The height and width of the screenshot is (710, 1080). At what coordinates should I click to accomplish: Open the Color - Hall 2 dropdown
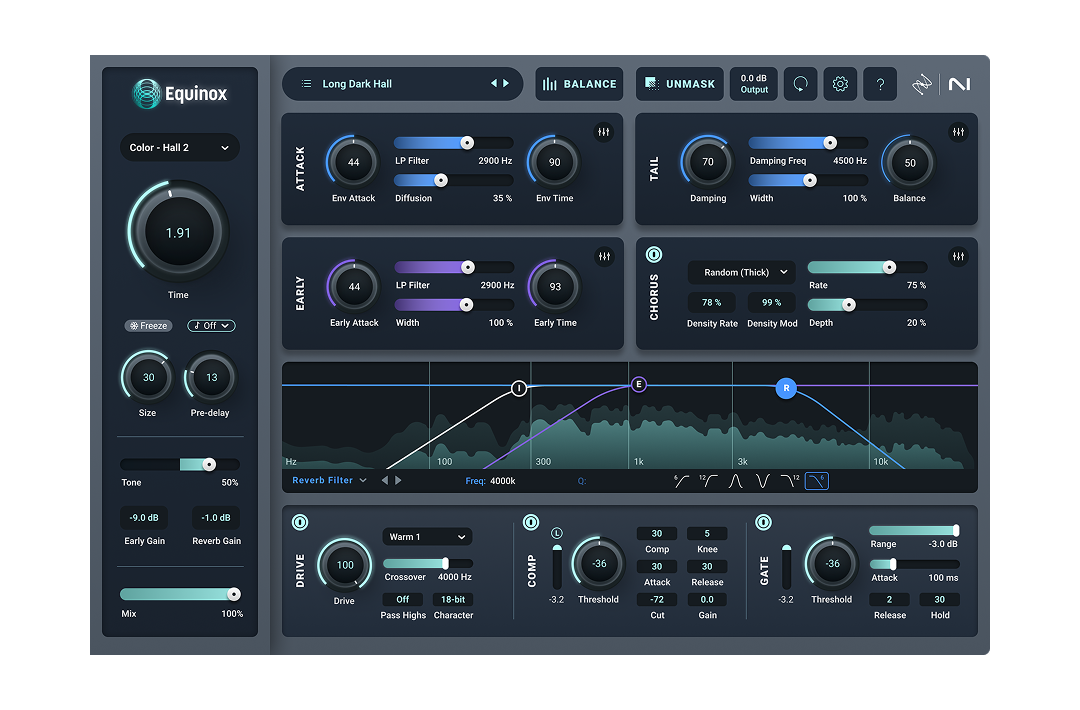point(179,148)
